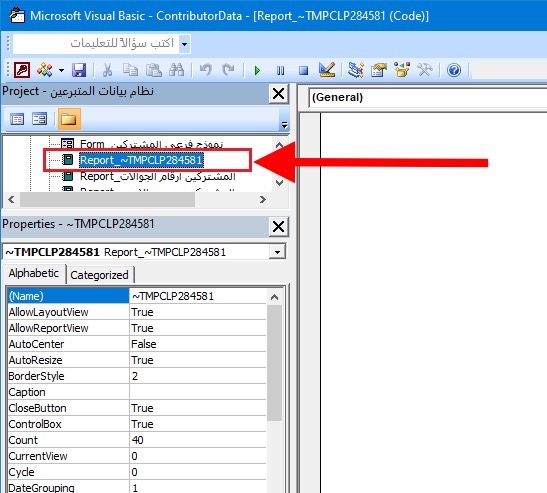Toggle Design Mode icon
The image size is (547, 493).
(327, 70)
